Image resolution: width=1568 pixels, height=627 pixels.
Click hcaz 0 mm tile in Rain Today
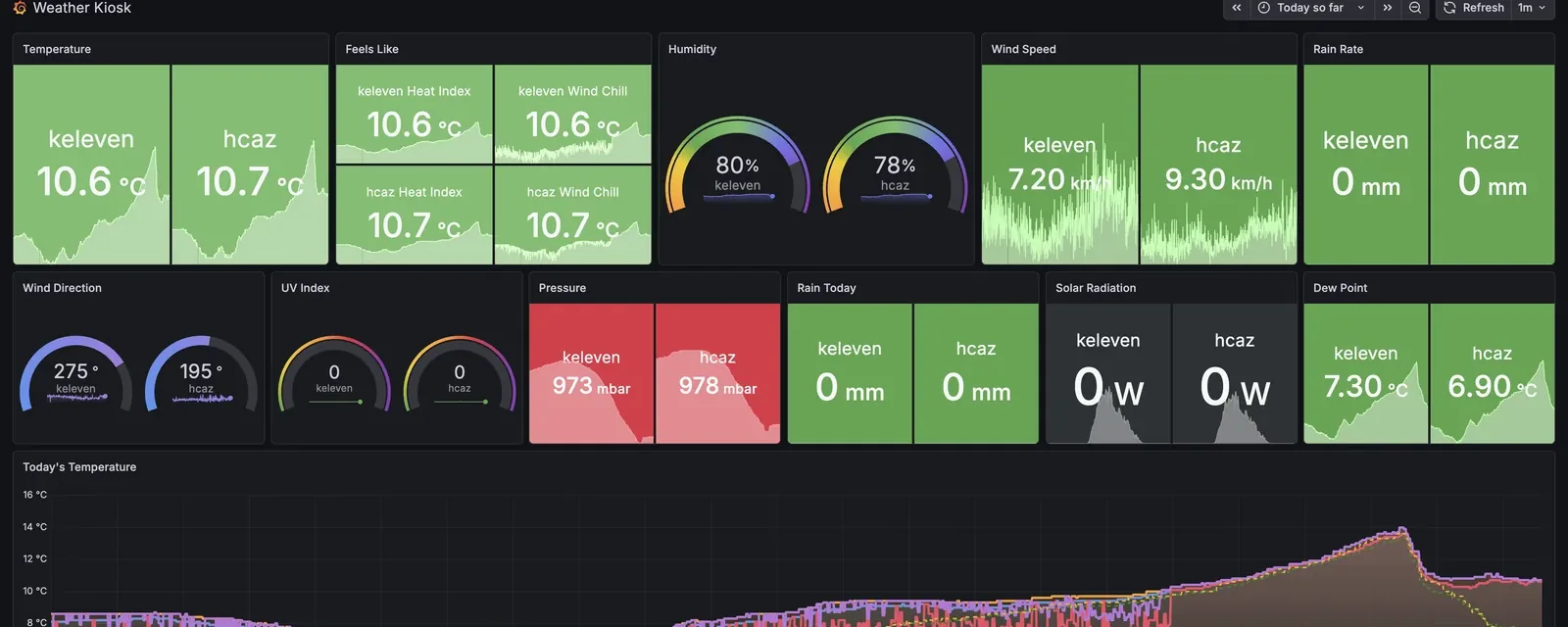tap(976, 373)
